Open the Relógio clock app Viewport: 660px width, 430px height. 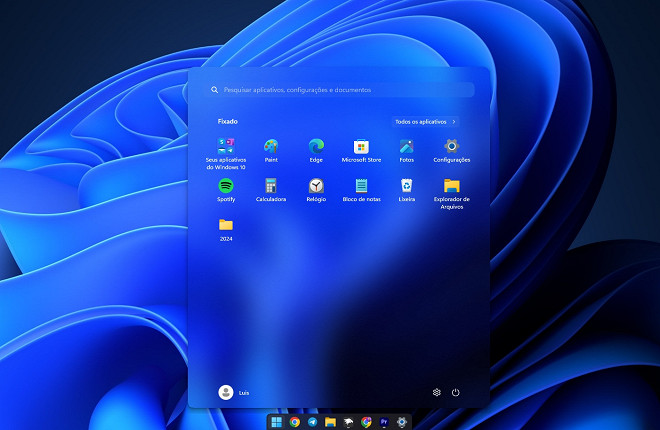pos(316,190)
